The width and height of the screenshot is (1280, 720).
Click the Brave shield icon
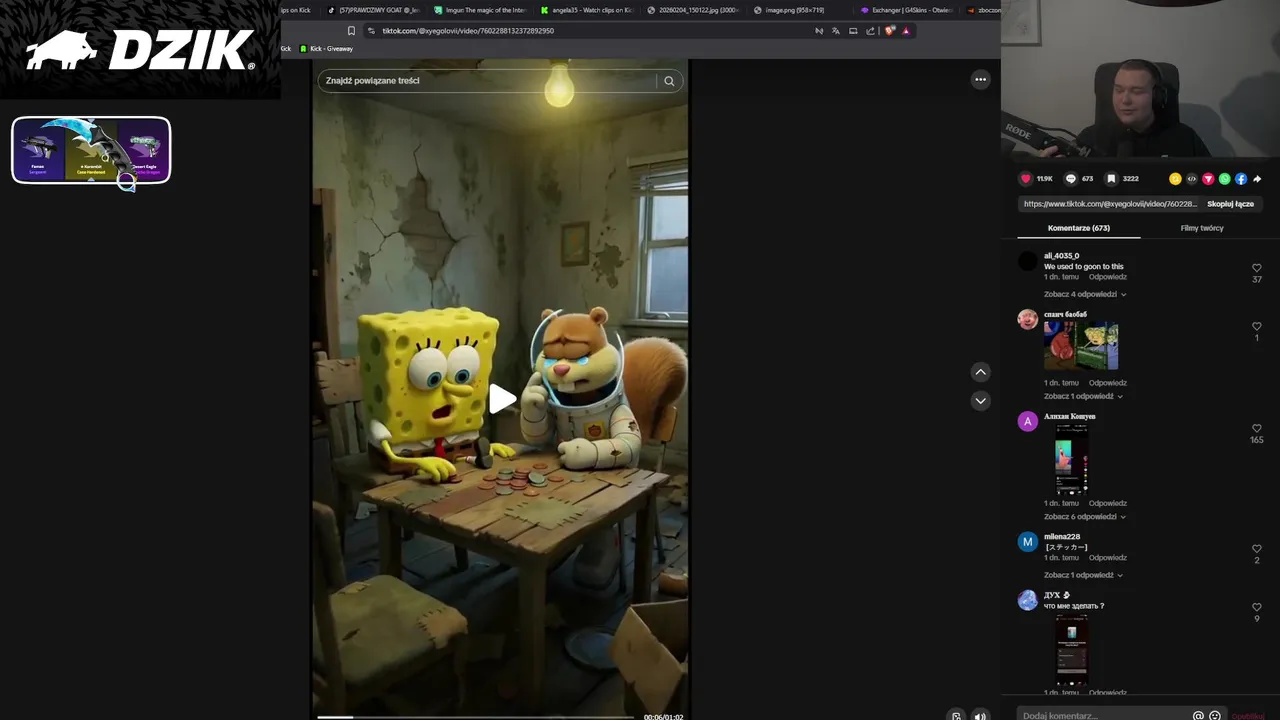click(x=890, y=31)
